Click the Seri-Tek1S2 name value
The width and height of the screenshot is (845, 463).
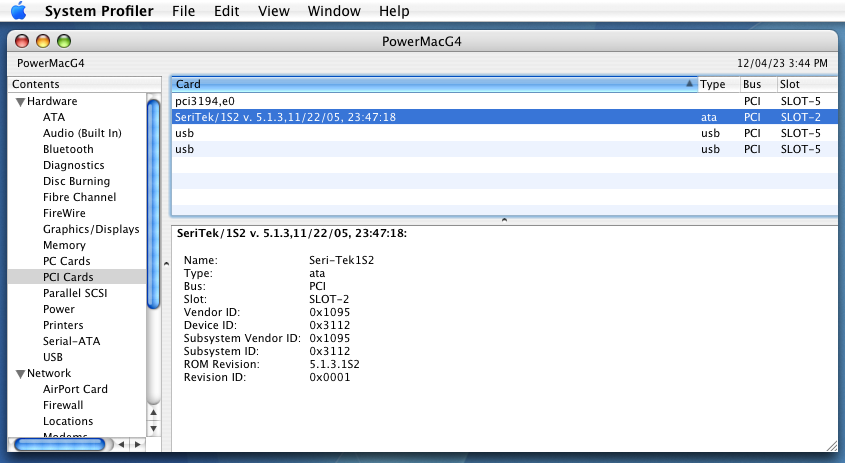(341, 260)
